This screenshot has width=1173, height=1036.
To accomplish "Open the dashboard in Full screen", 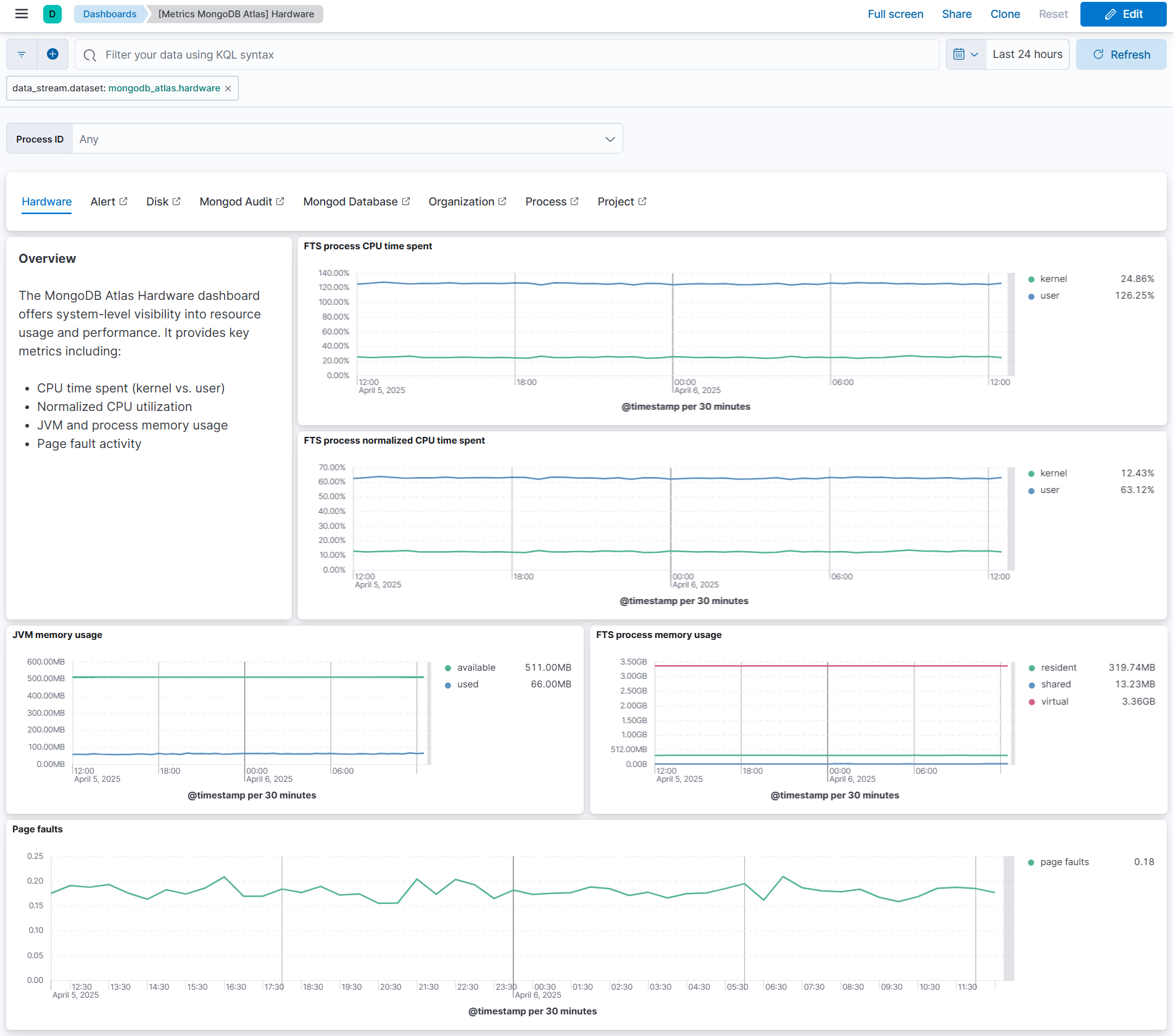I will coord(895,14).
